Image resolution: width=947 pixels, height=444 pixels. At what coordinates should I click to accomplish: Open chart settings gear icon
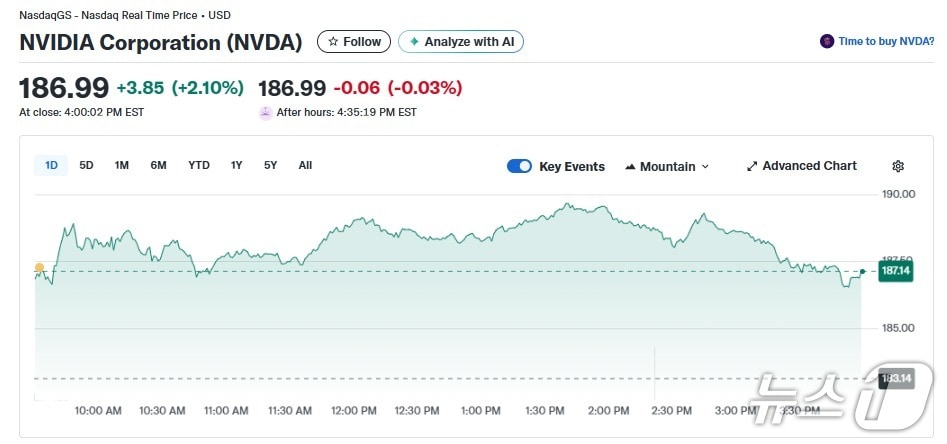pos(897,167)
